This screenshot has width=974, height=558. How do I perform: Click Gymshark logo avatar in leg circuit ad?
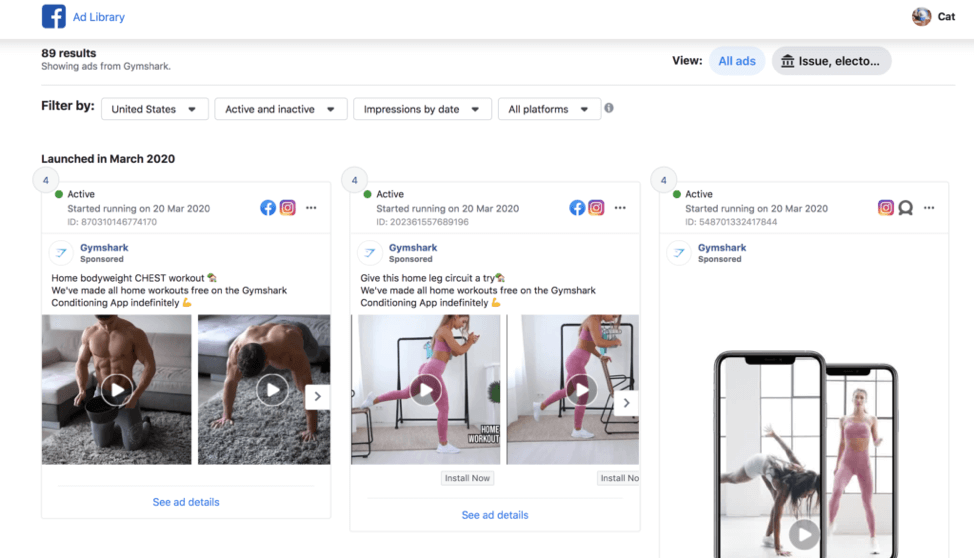point(370,253)
